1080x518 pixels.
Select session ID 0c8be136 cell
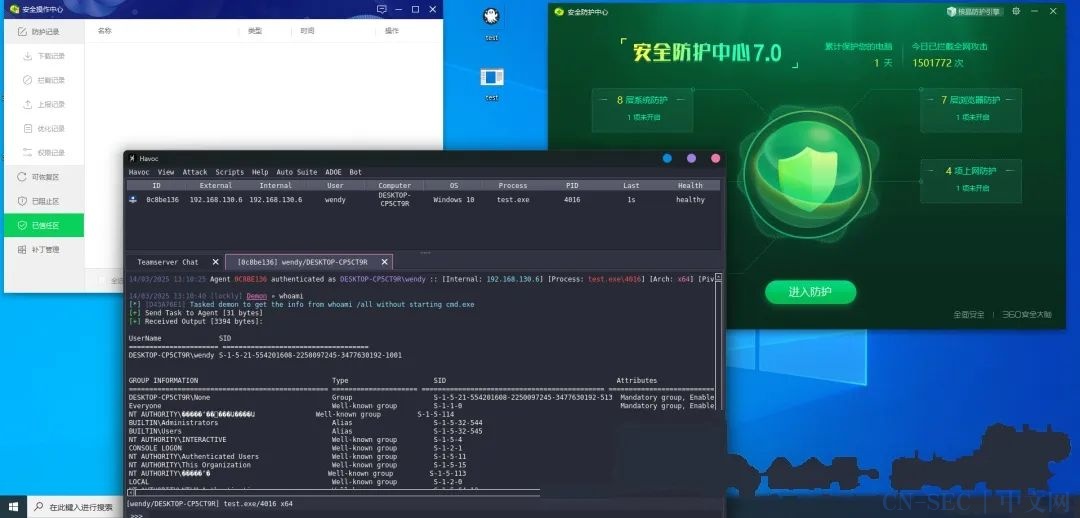163,200
